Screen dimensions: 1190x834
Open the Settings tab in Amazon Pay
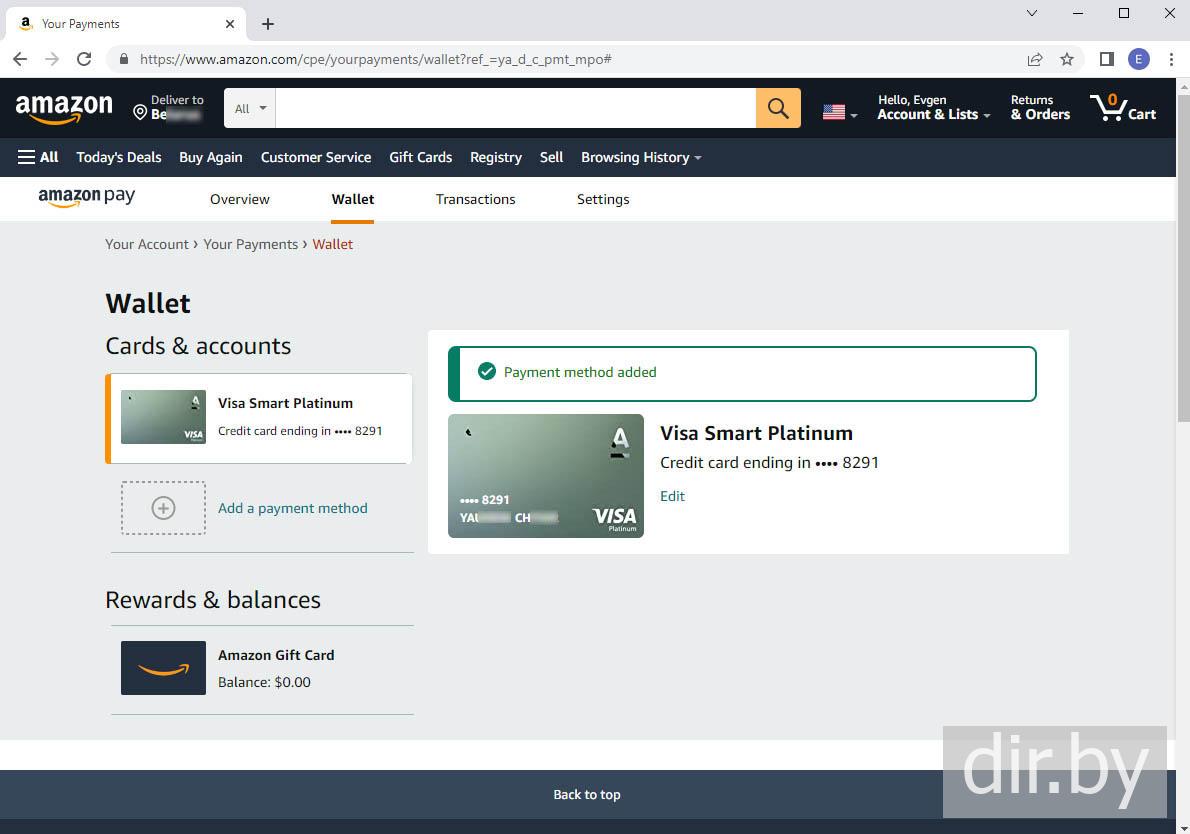coord(603,199)
